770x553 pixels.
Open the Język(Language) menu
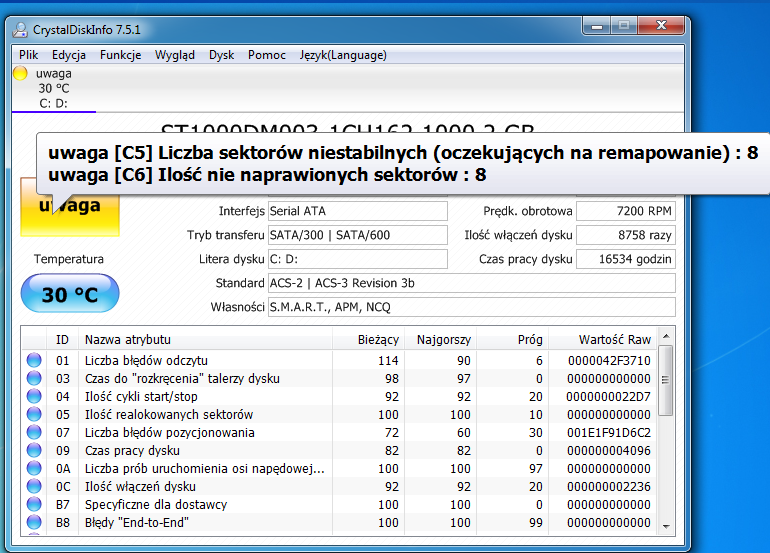click(343, 55)
